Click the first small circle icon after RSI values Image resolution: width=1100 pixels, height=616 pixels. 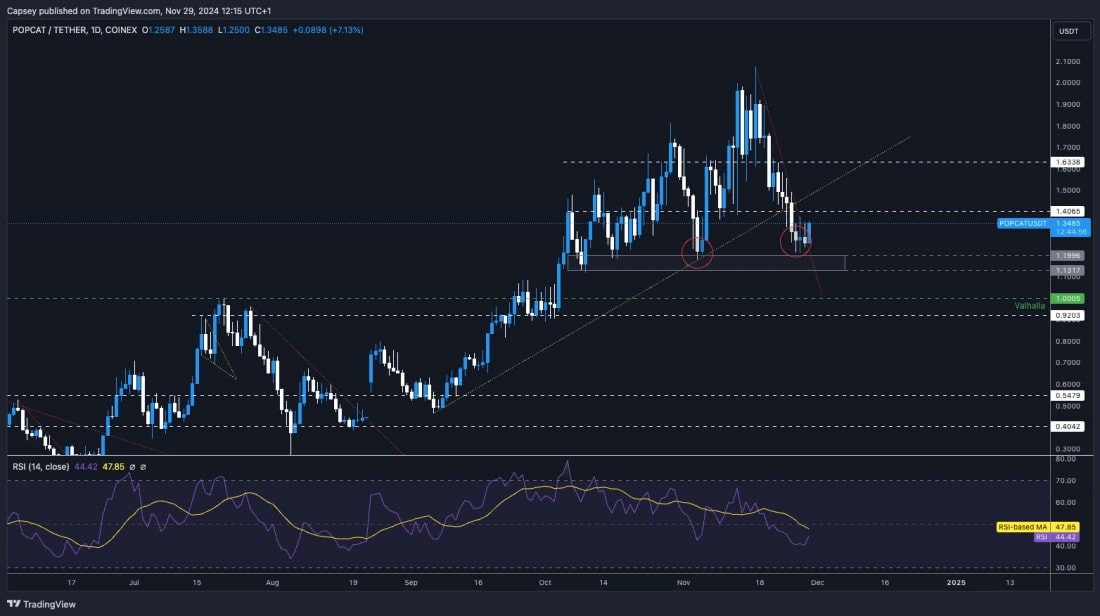pos(132,466)
